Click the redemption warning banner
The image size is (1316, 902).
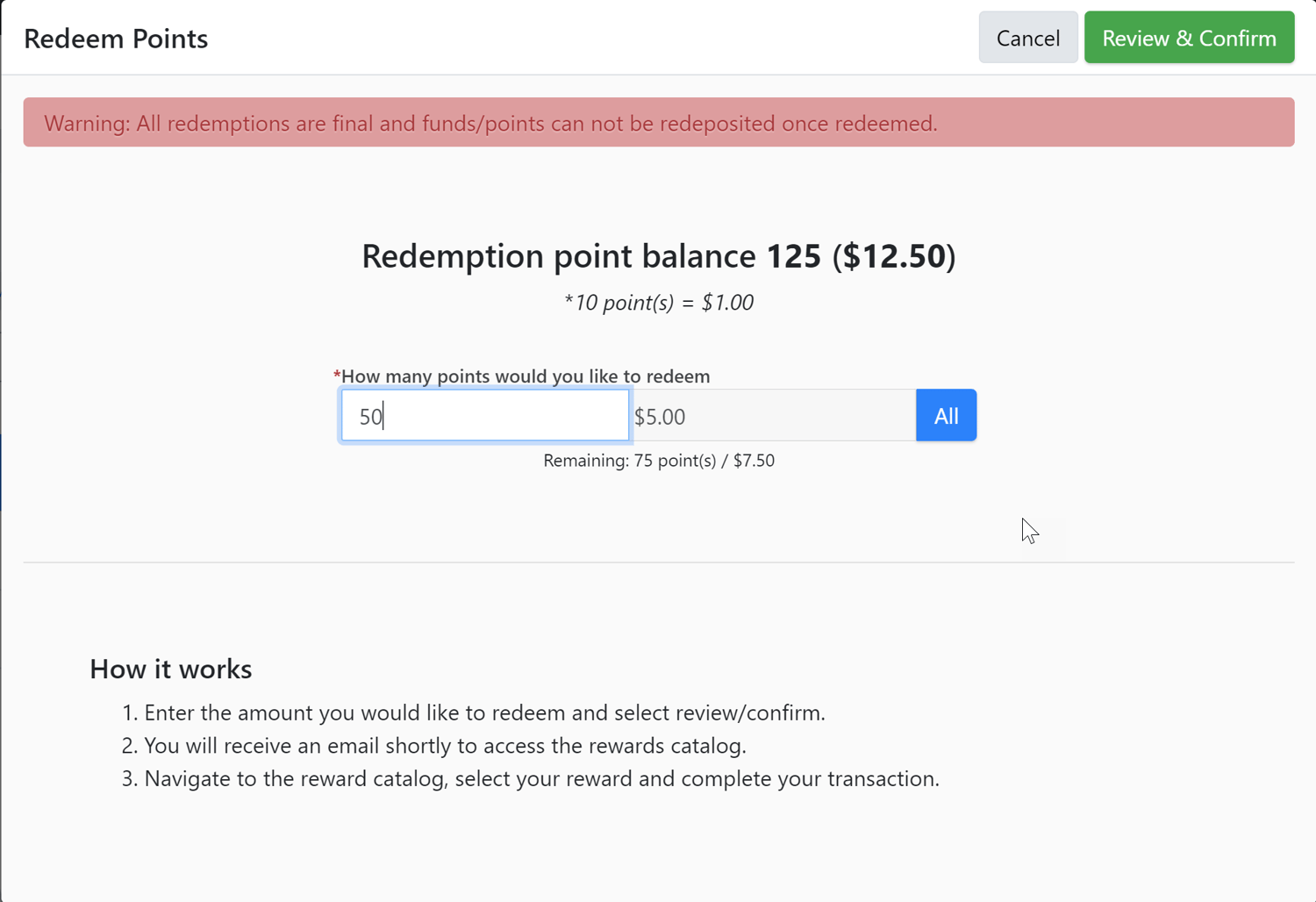pyautogui.click(x=658, y=123)
